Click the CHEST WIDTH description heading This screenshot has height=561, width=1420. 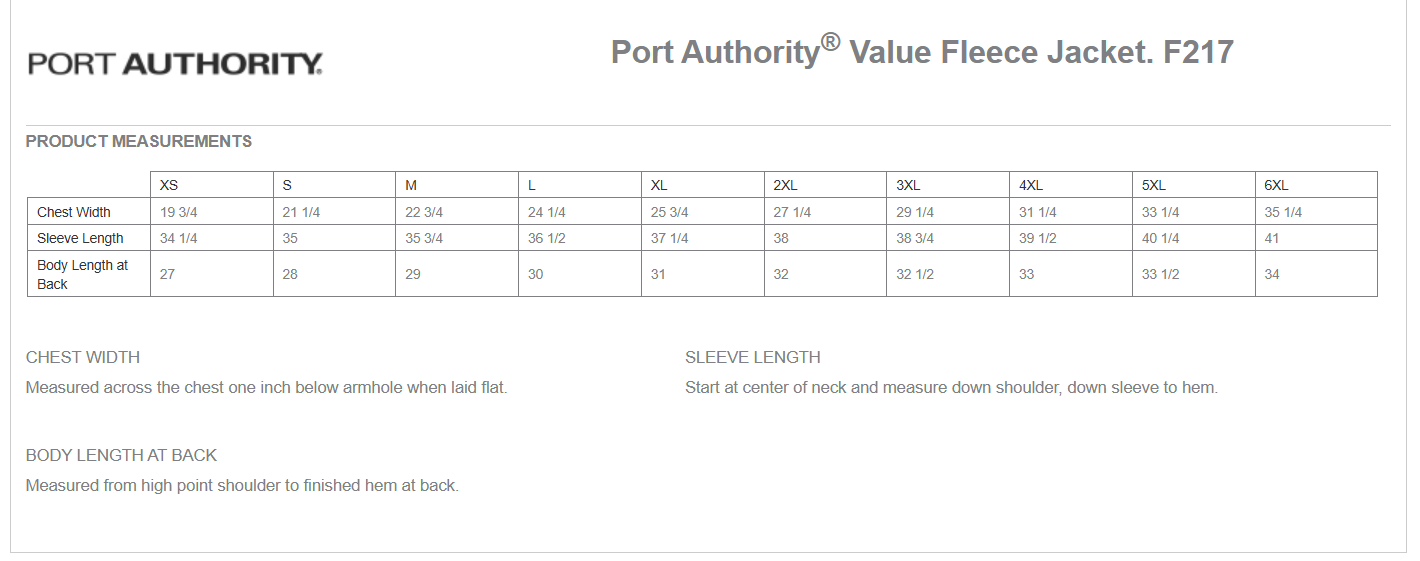coord(83,357)
